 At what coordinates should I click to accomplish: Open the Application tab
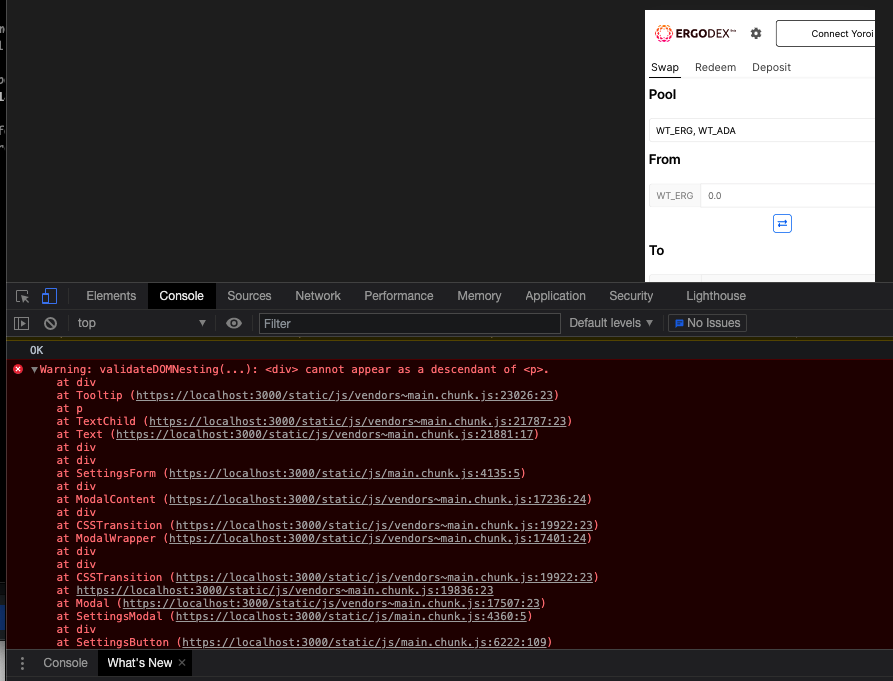(555, 296)
